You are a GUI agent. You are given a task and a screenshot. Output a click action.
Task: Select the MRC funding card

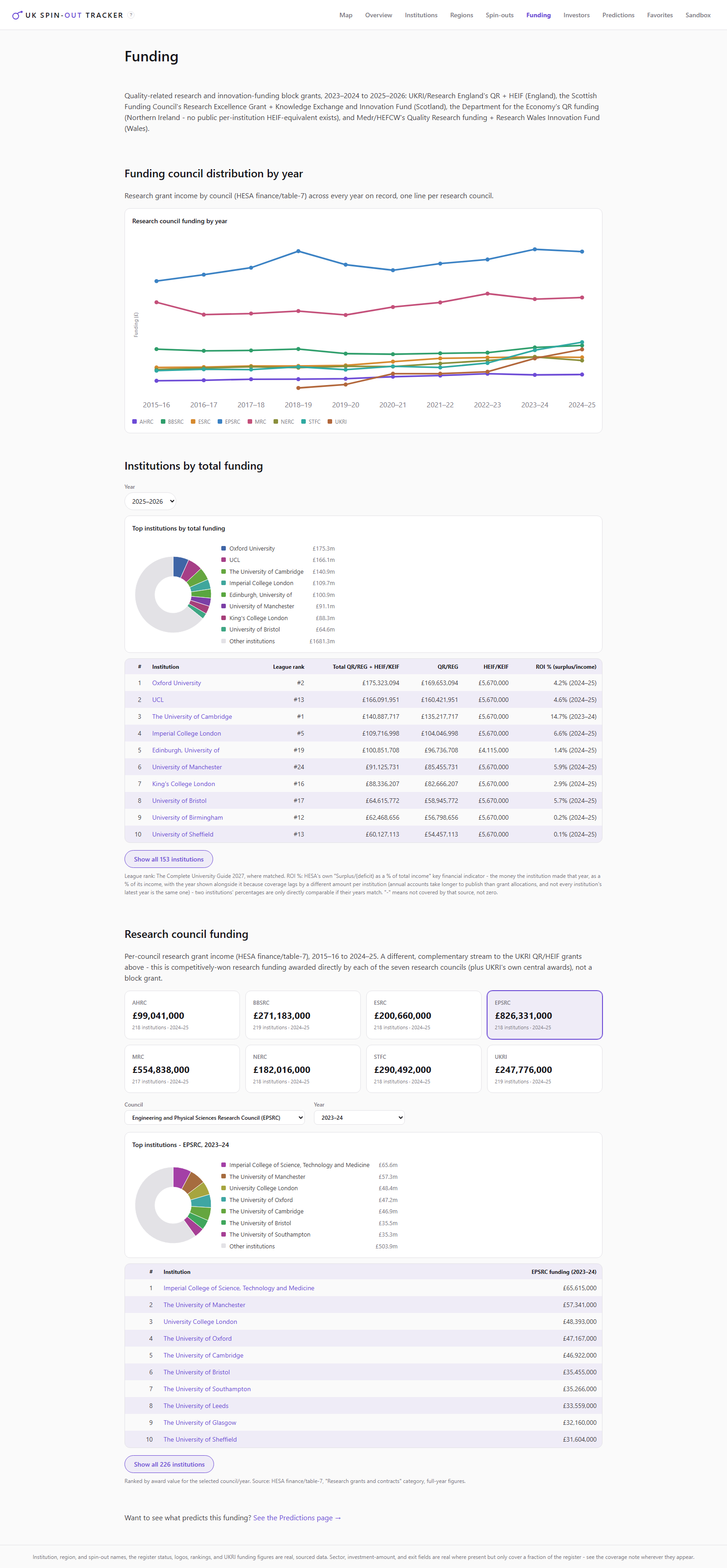coord(182,1069)
